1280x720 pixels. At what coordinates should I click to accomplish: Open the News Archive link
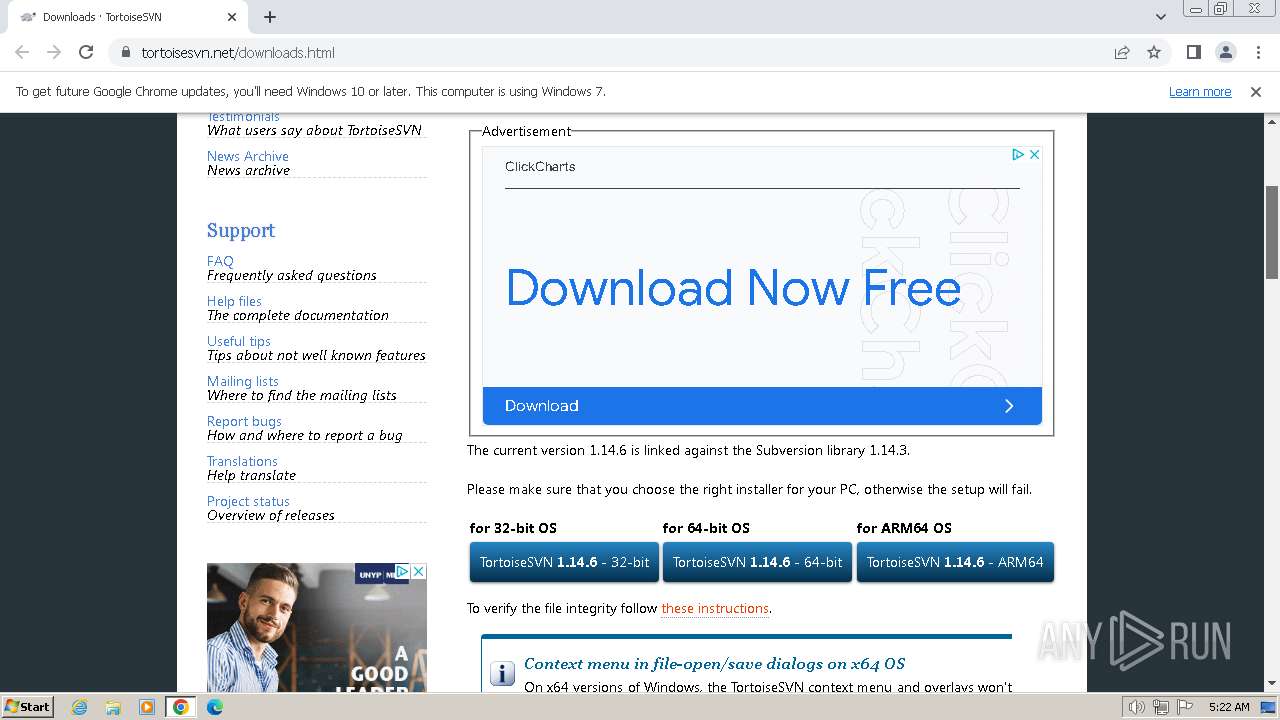(247, 156)
